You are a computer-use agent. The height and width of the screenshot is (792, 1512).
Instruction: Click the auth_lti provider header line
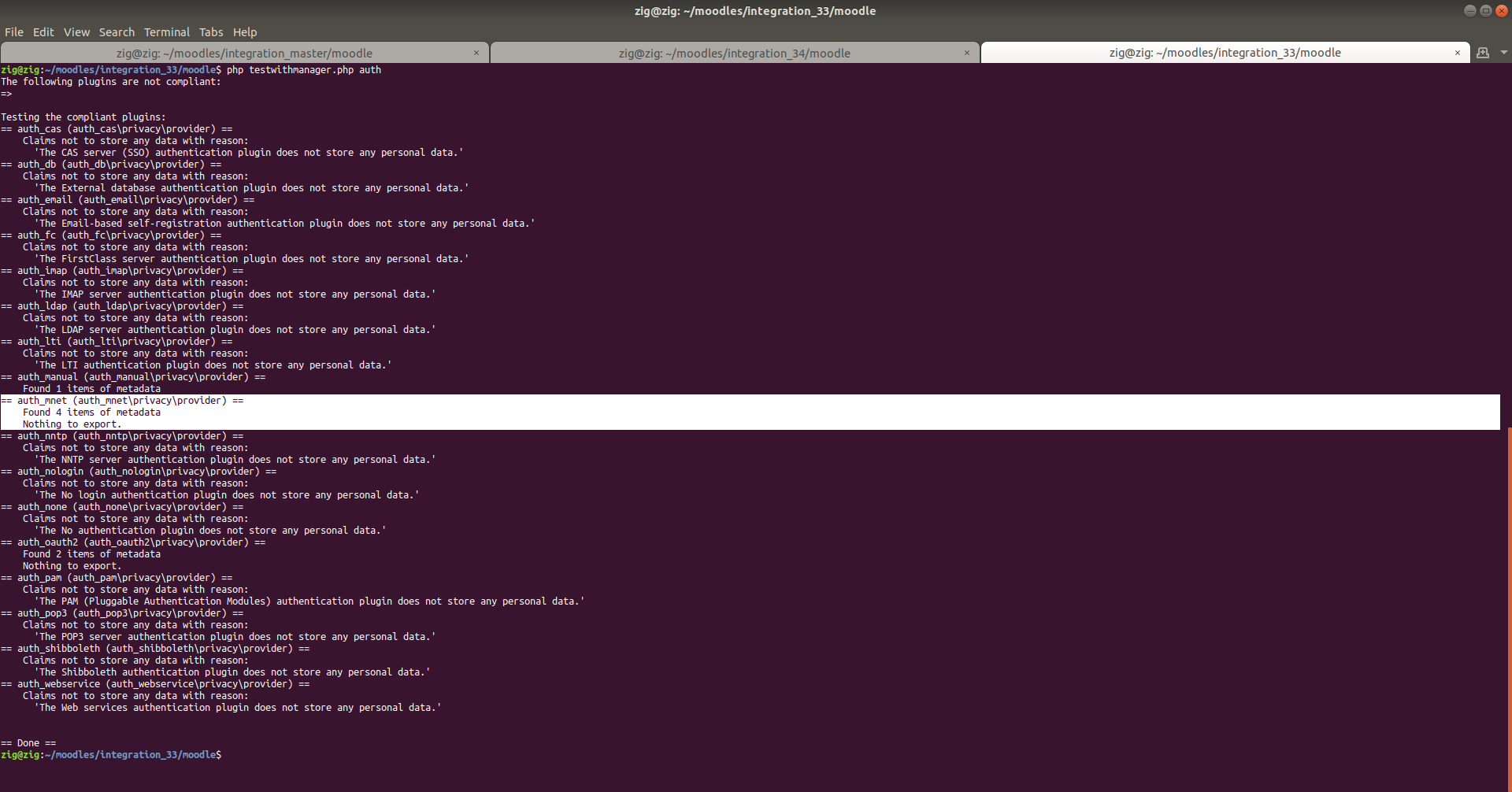(x=117, y=342)
